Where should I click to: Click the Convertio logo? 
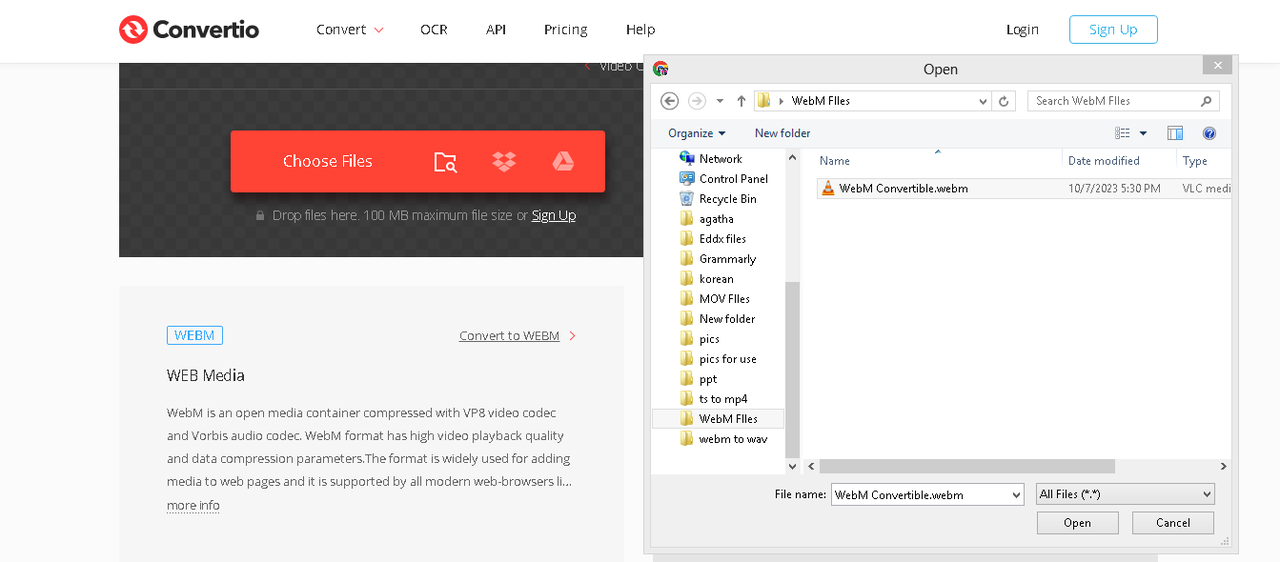click(x=189, y=30)
